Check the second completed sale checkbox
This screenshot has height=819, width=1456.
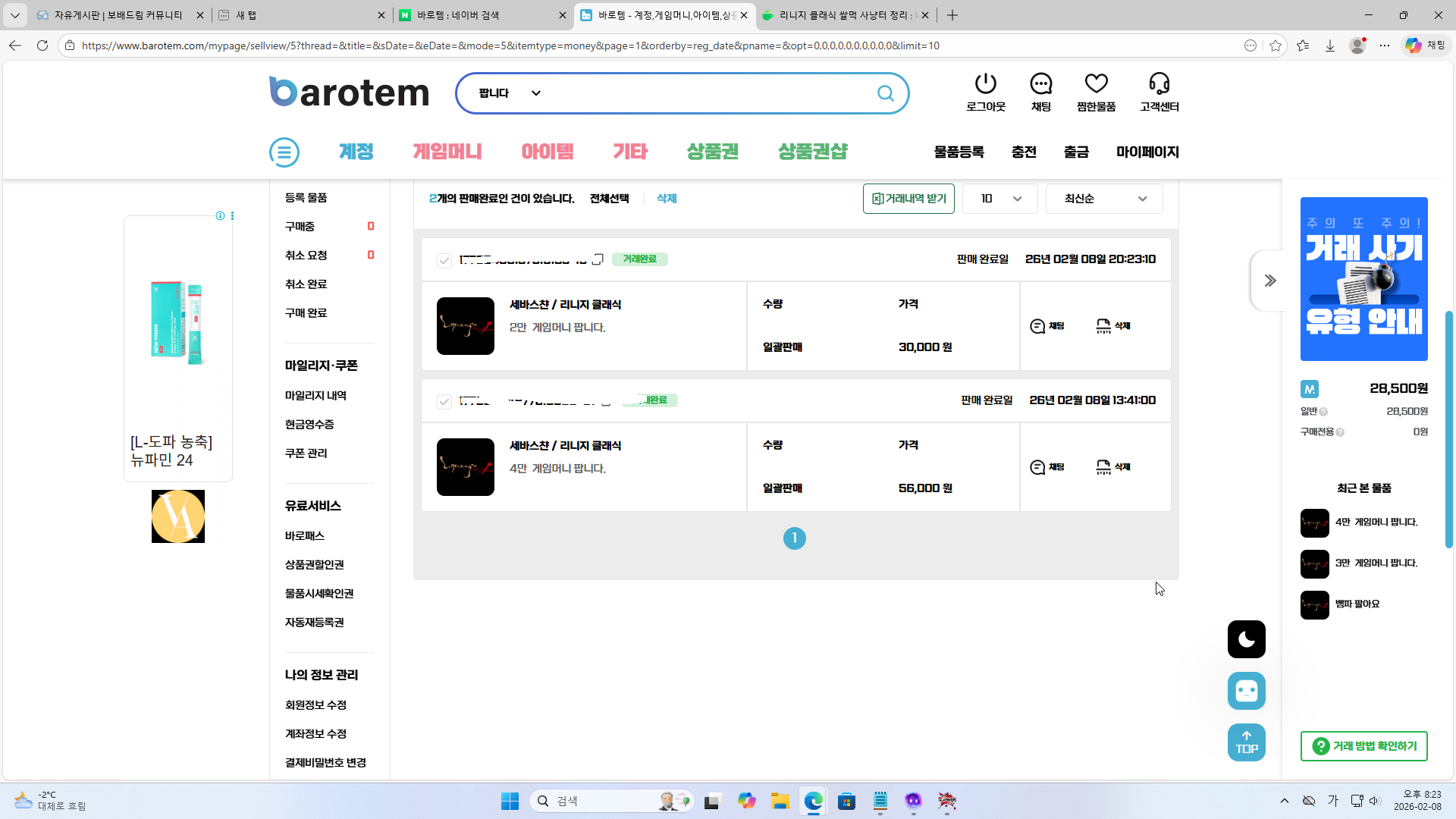click(444, 402)
